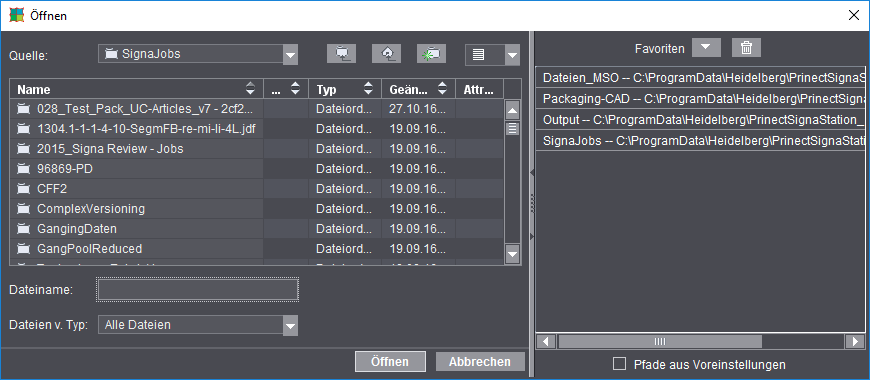The height and width of the screenshot is (380, 870).
Task: Click date 27.10.16 cell in first row
Action: (x=418, y=109)
